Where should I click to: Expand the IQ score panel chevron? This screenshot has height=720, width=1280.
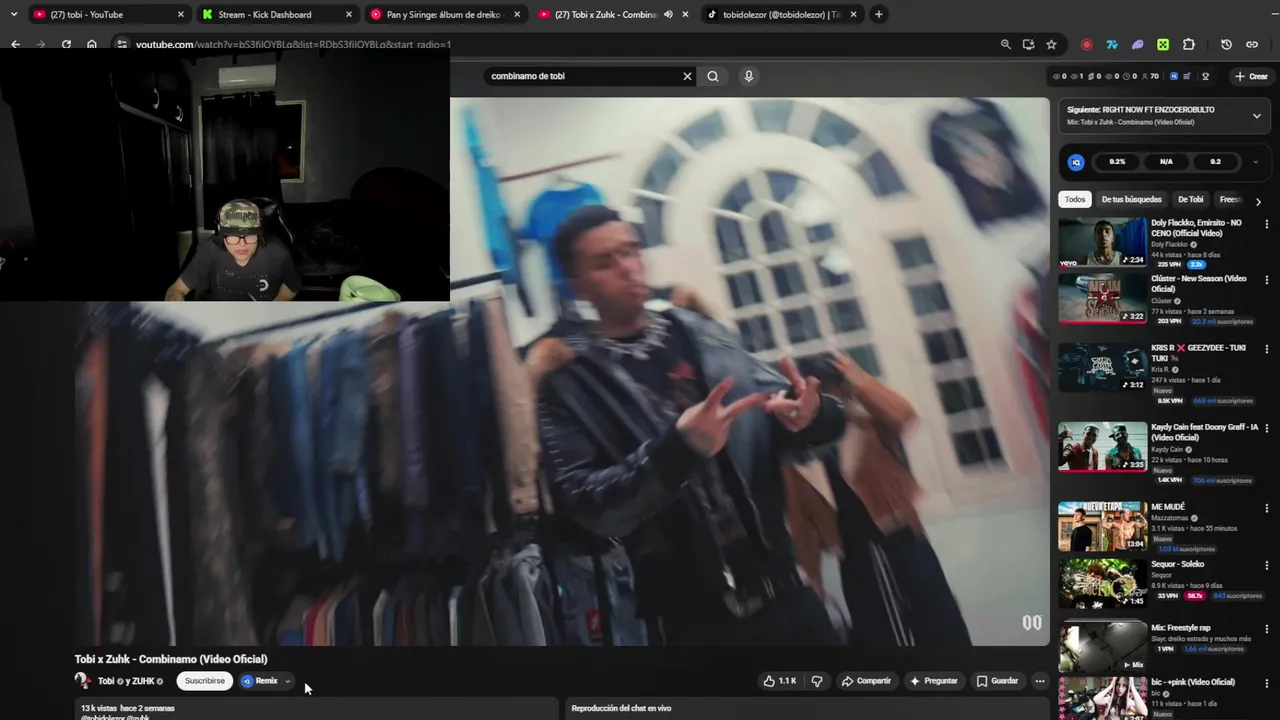pos(1255,162)
